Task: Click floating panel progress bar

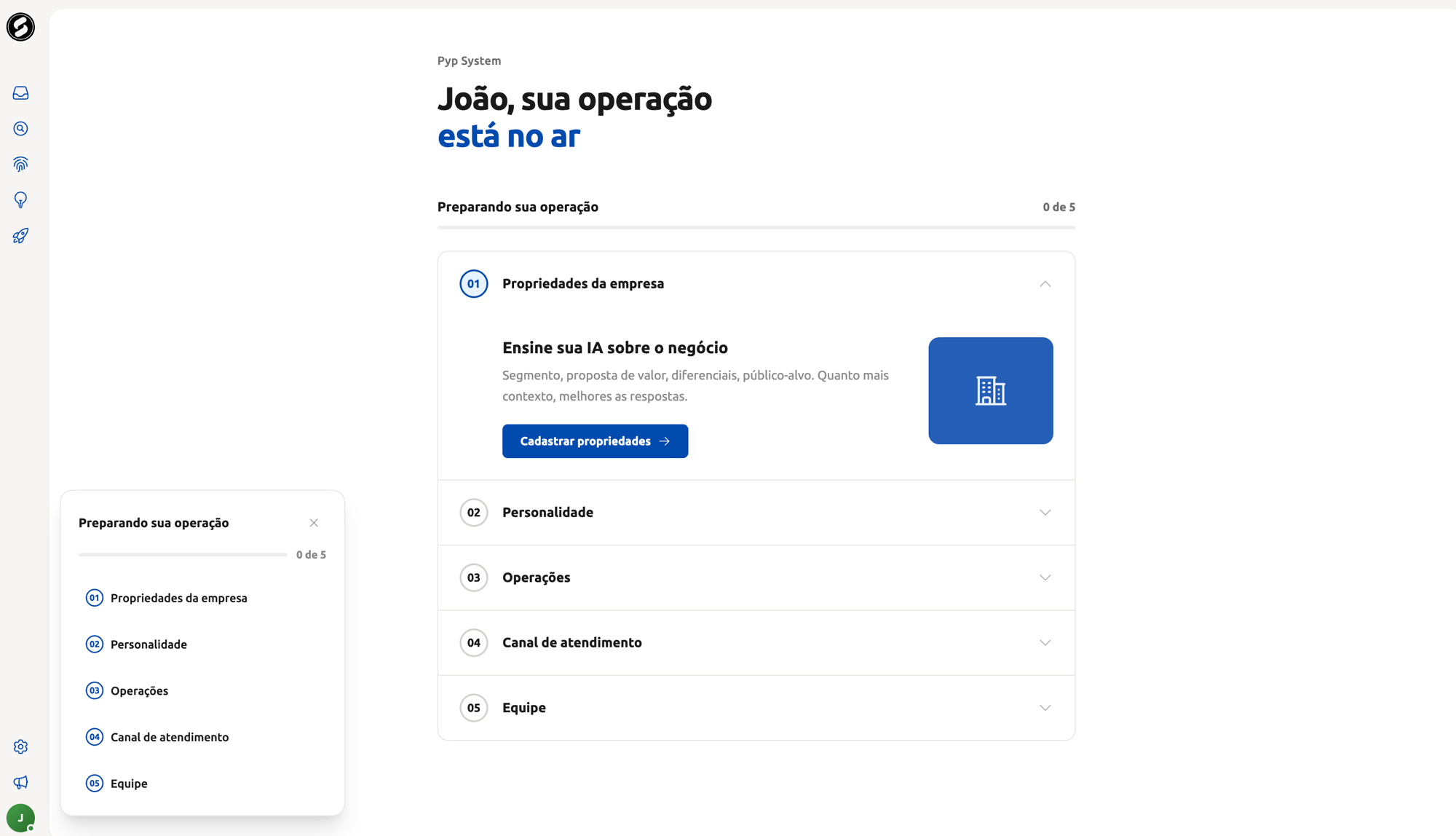Action: [x=183, y=555]
